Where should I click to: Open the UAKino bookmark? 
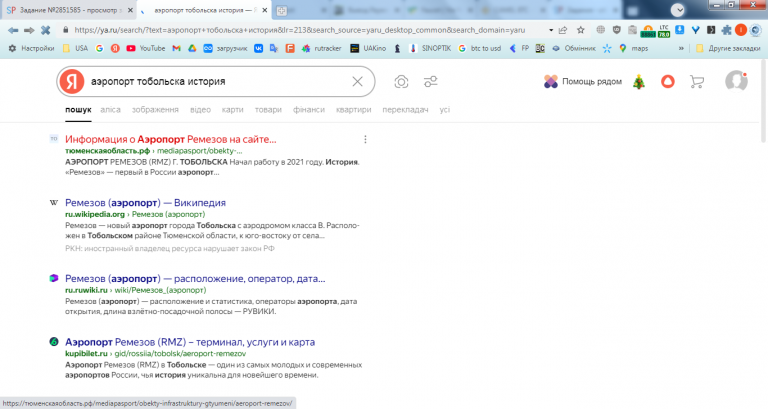tap(368, 48)
